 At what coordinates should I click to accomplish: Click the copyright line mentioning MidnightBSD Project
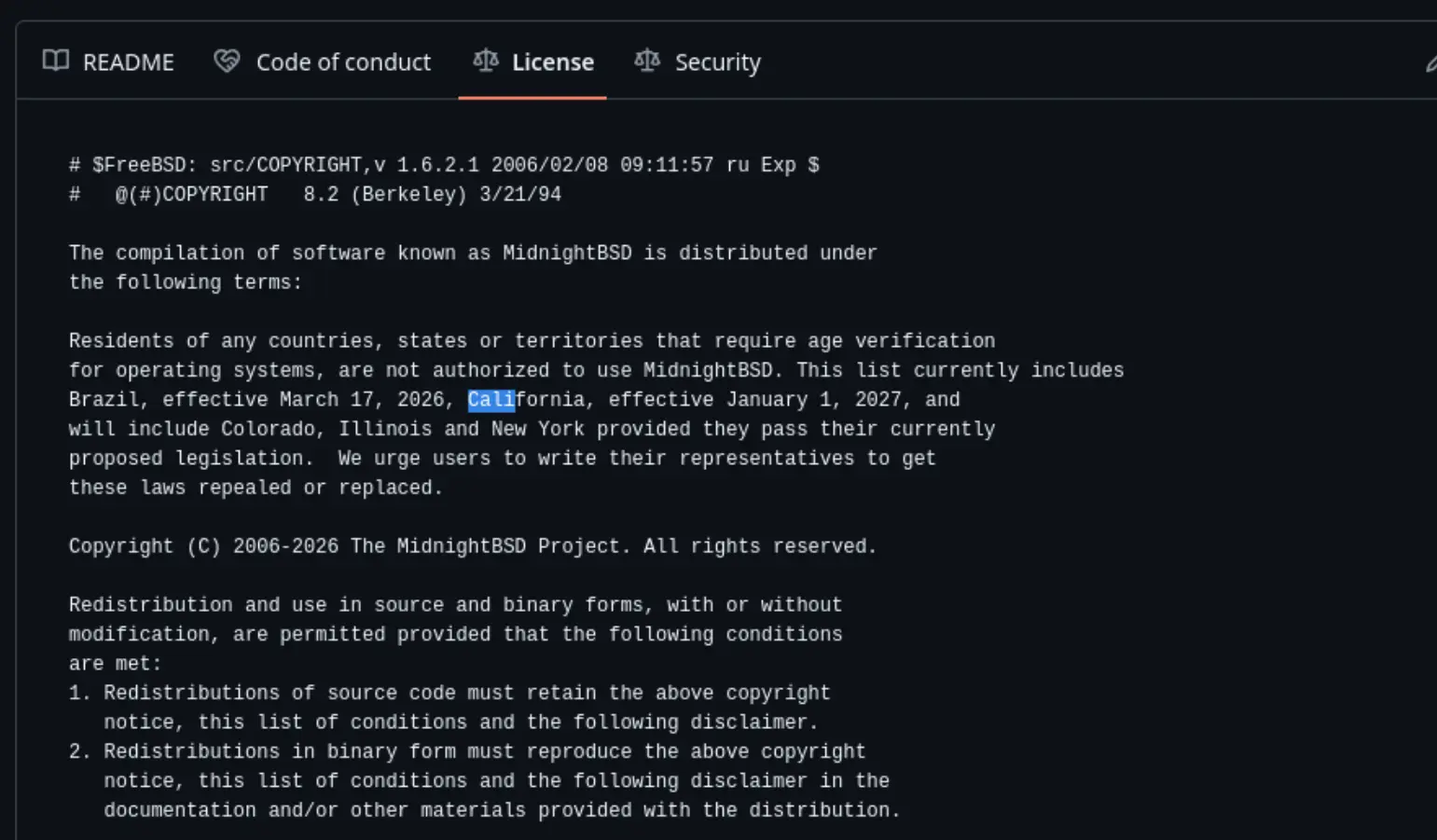(x=471, y=545)
